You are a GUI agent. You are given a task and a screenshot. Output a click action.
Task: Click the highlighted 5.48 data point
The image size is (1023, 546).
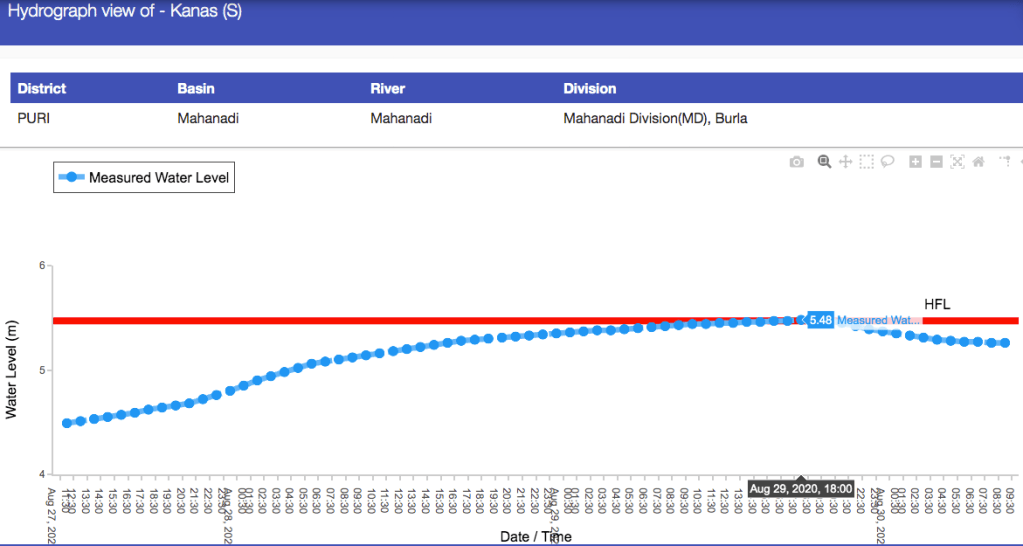pyautogui.click(x=800, y=320)
